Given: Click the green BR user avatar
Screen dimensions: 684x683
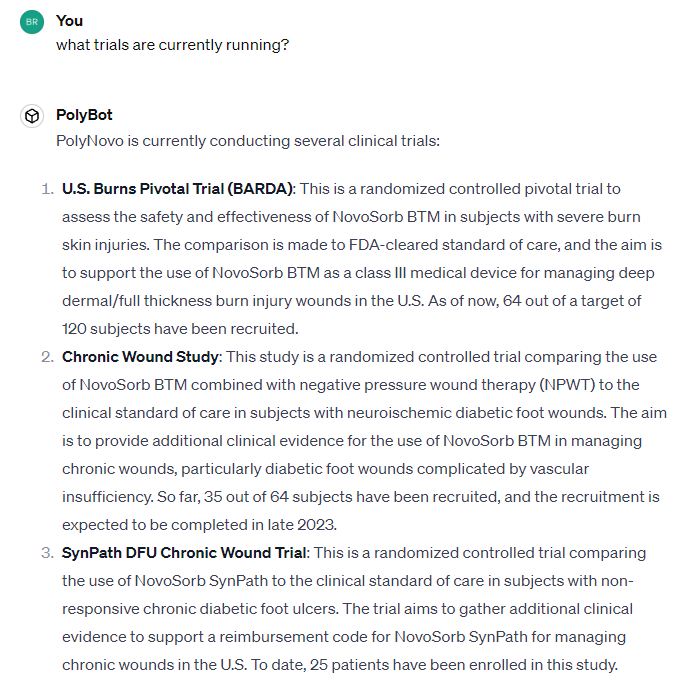Looking at the screenshot, I should pos(32,23).
